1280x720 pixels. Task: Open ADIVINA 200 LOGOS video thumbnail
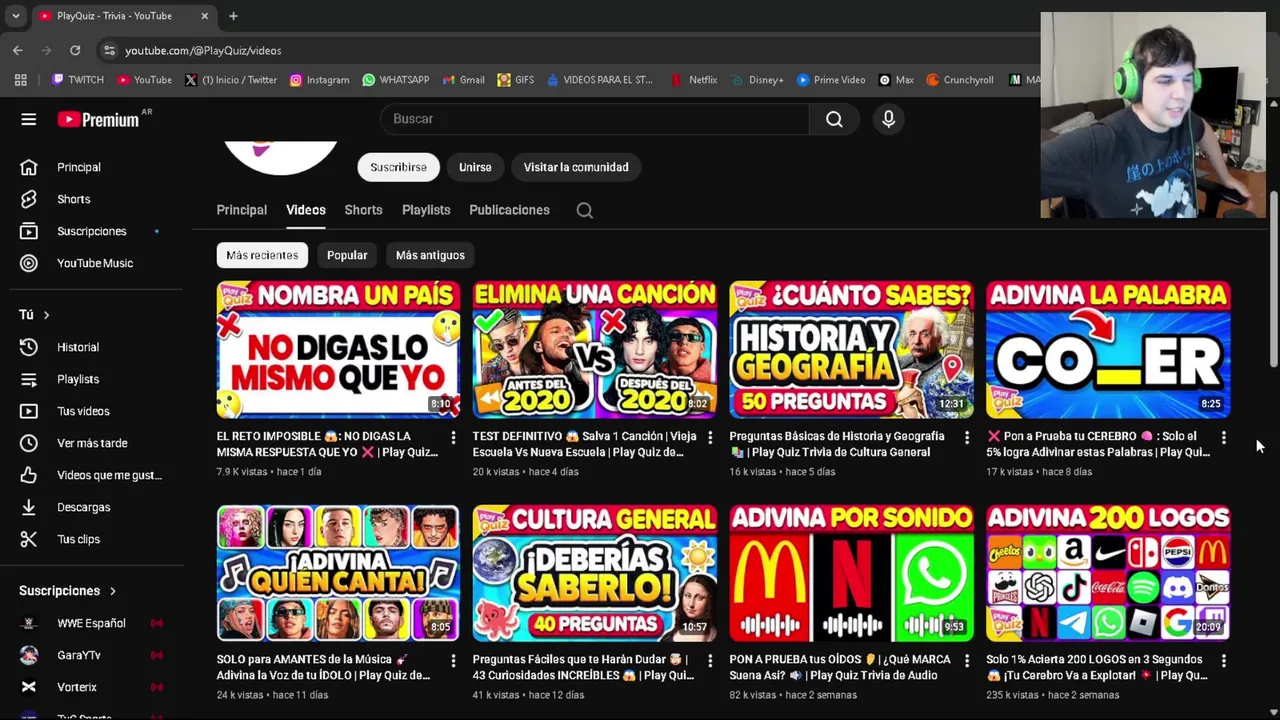1108,572
